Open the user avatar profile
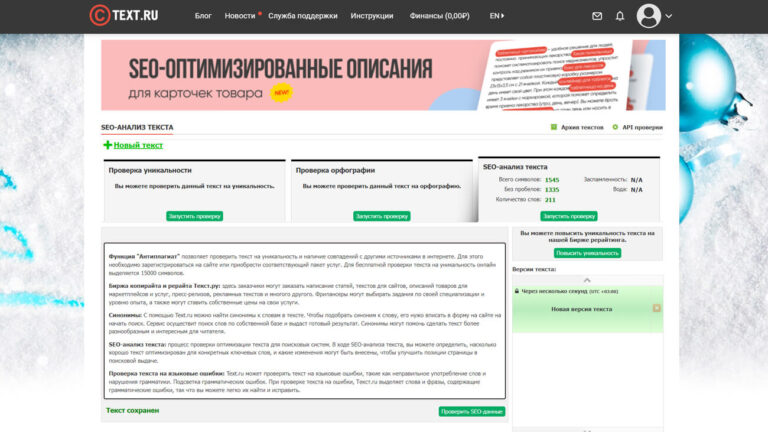The width and height of the screenshot is (768, 432). click(x=648, y=16)
